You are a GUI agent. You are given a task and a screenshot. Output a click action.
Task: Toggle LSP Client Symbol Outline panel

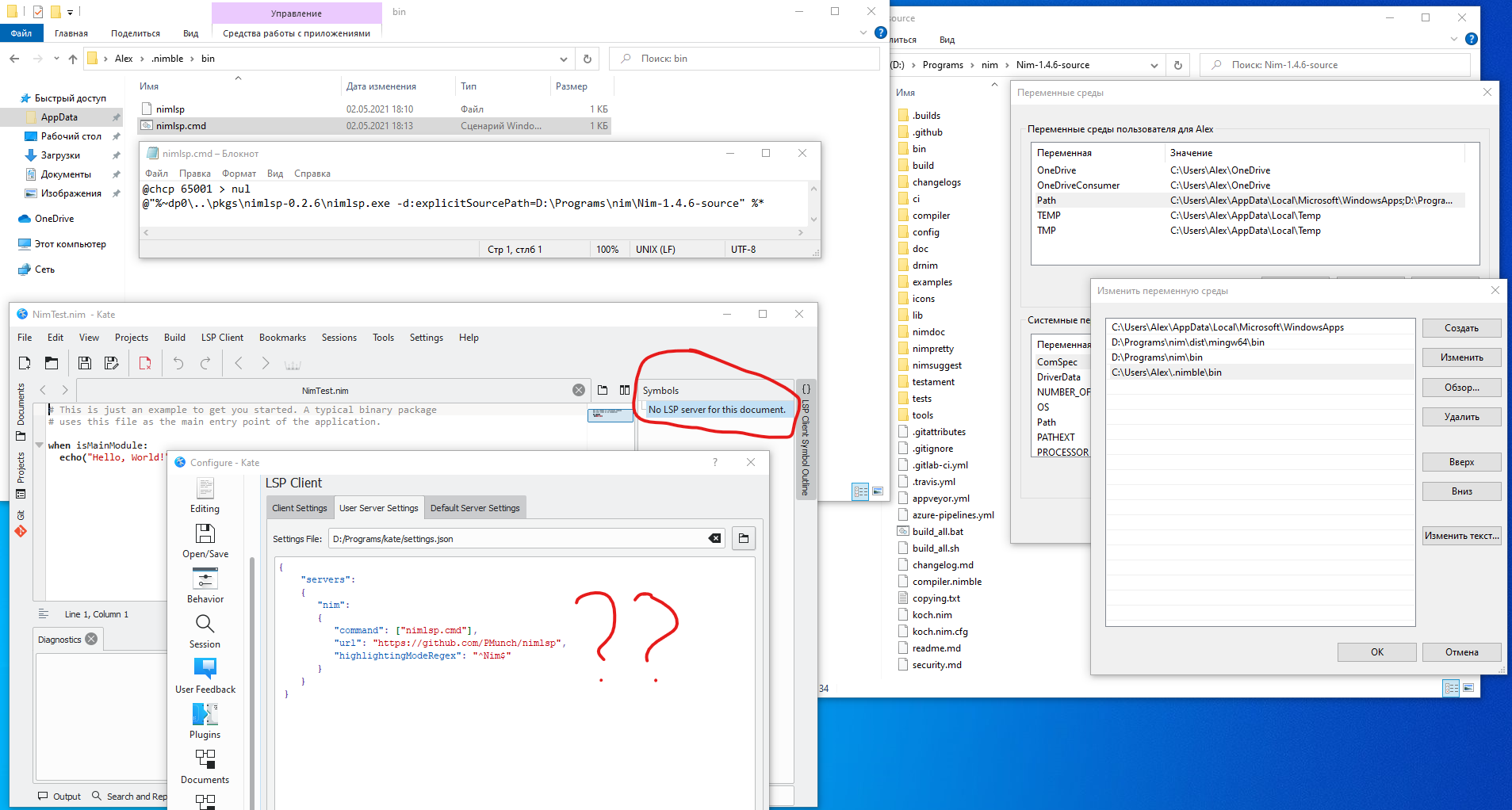coord(806,440)
